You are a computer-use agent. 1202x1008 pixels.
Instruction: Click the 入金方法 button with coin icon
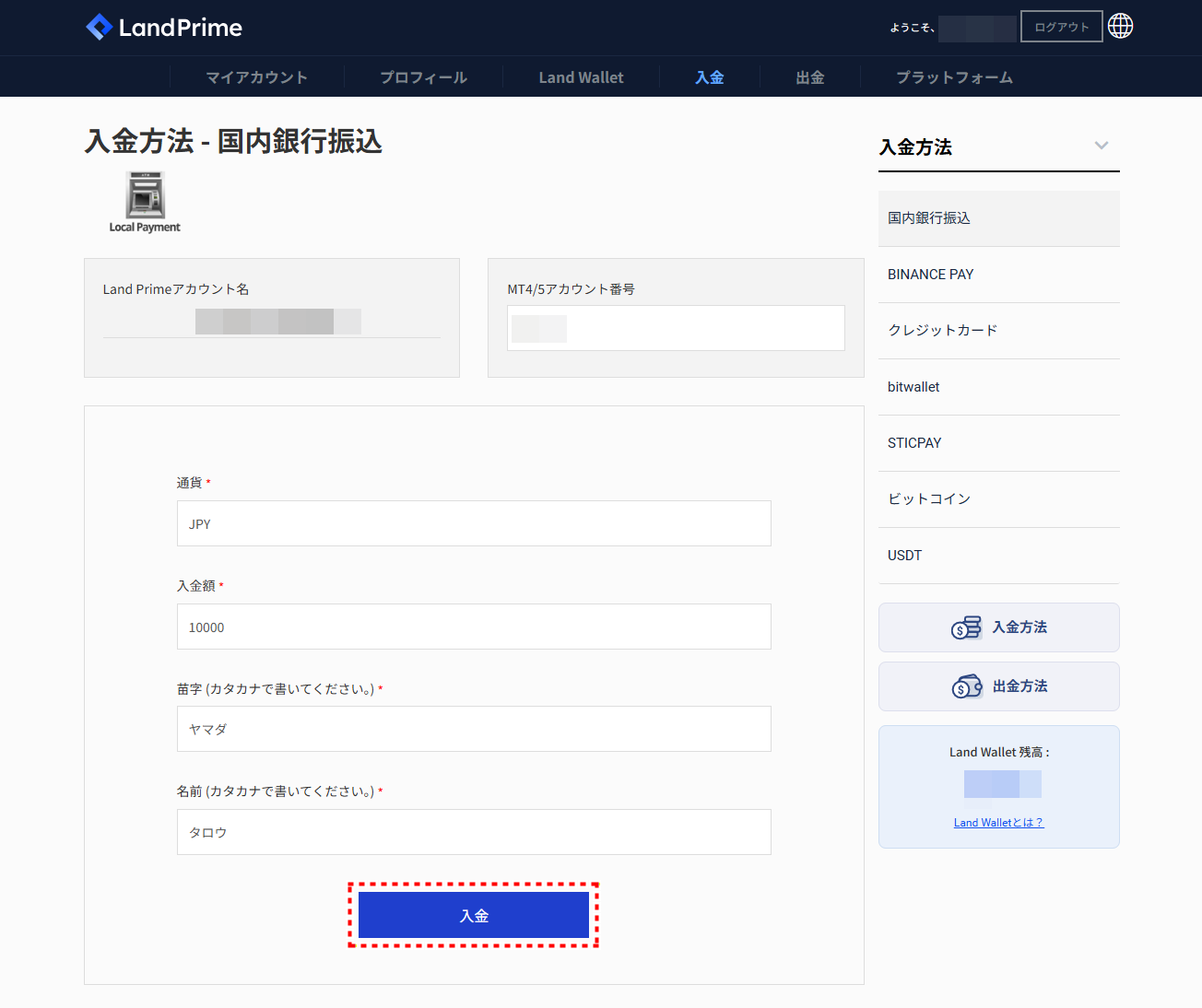tap(999, 627)
